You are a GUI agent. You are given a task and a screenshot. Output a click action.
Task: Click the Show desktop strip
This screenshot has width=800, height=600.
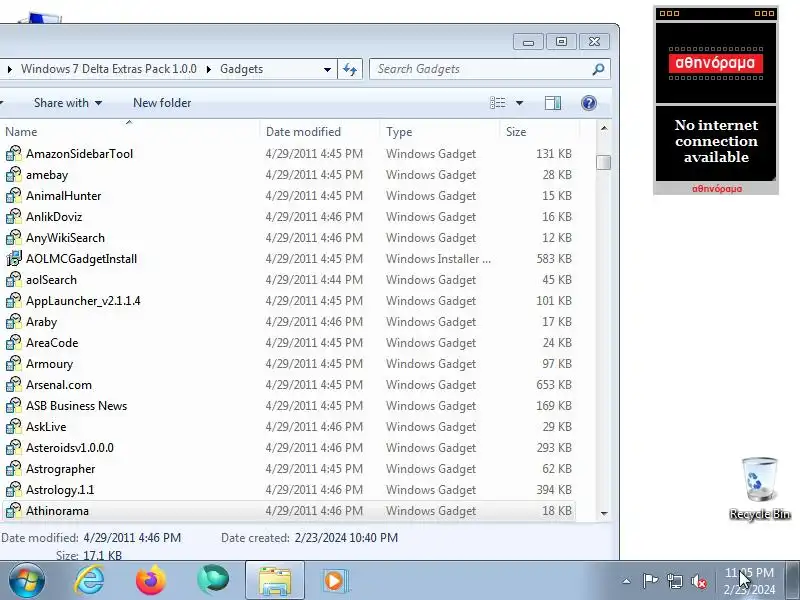pyautogui.click(x=792, y=581)
